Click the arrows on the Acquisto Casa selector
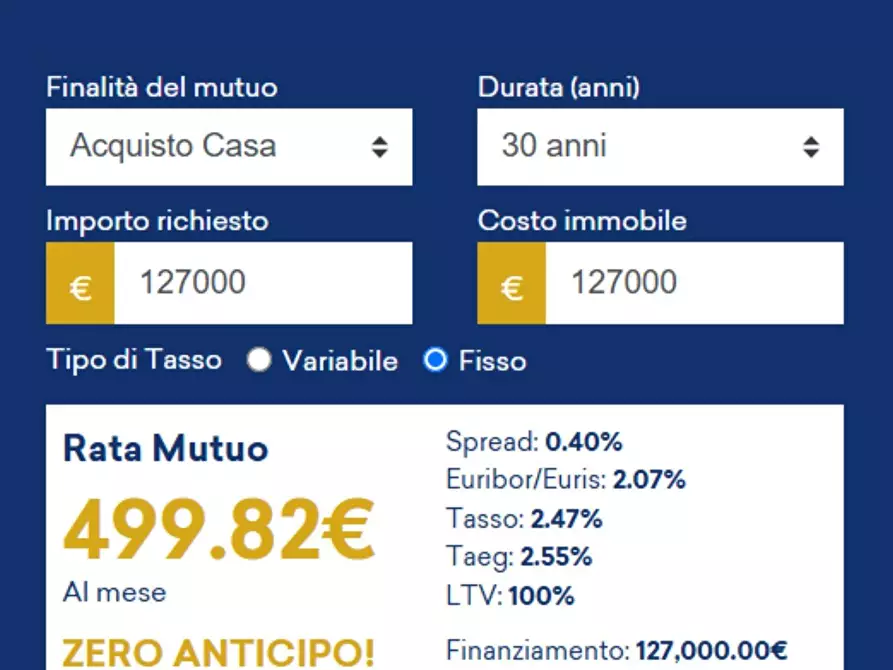Image resolution: width=893 pixels, height=670 pixels. tap(380, 146)
